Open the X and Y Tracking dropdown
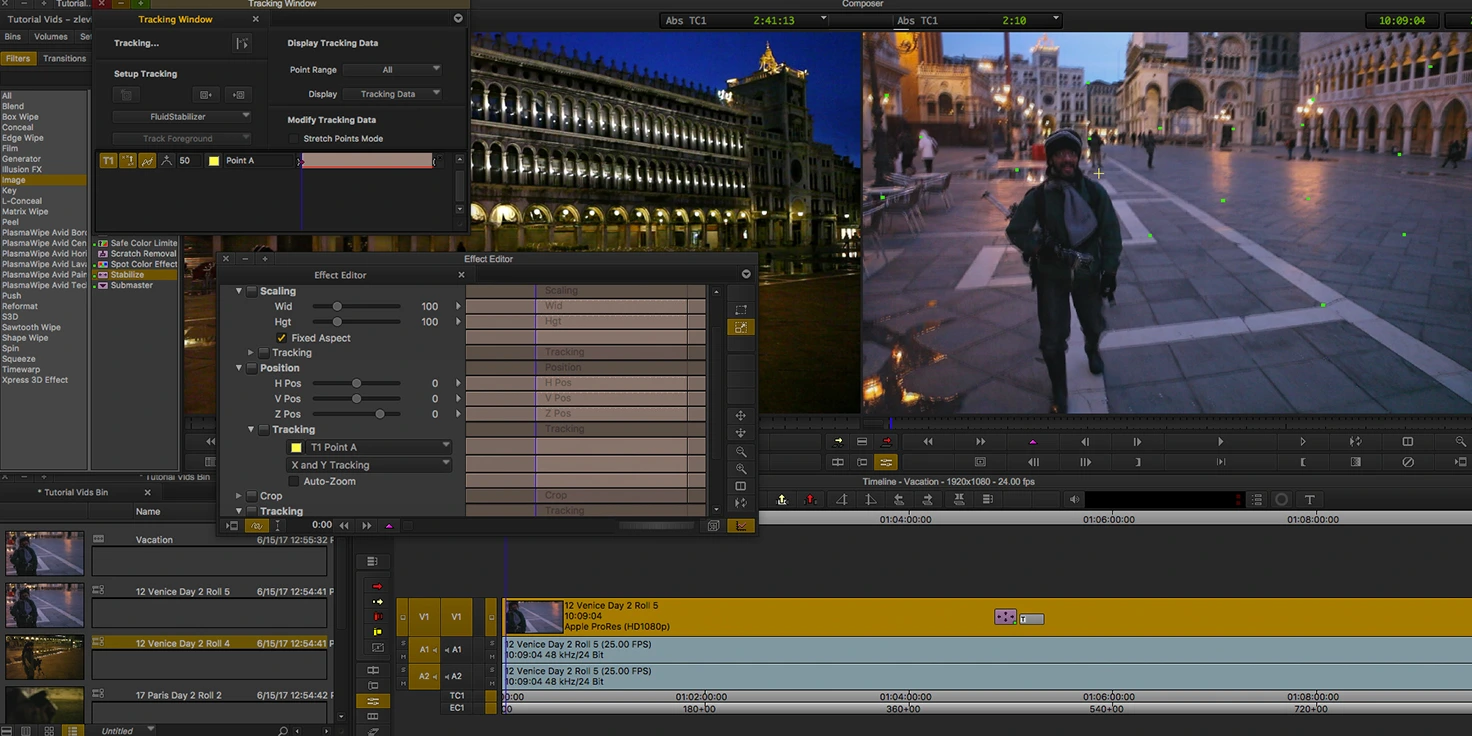 coord(369,465)
